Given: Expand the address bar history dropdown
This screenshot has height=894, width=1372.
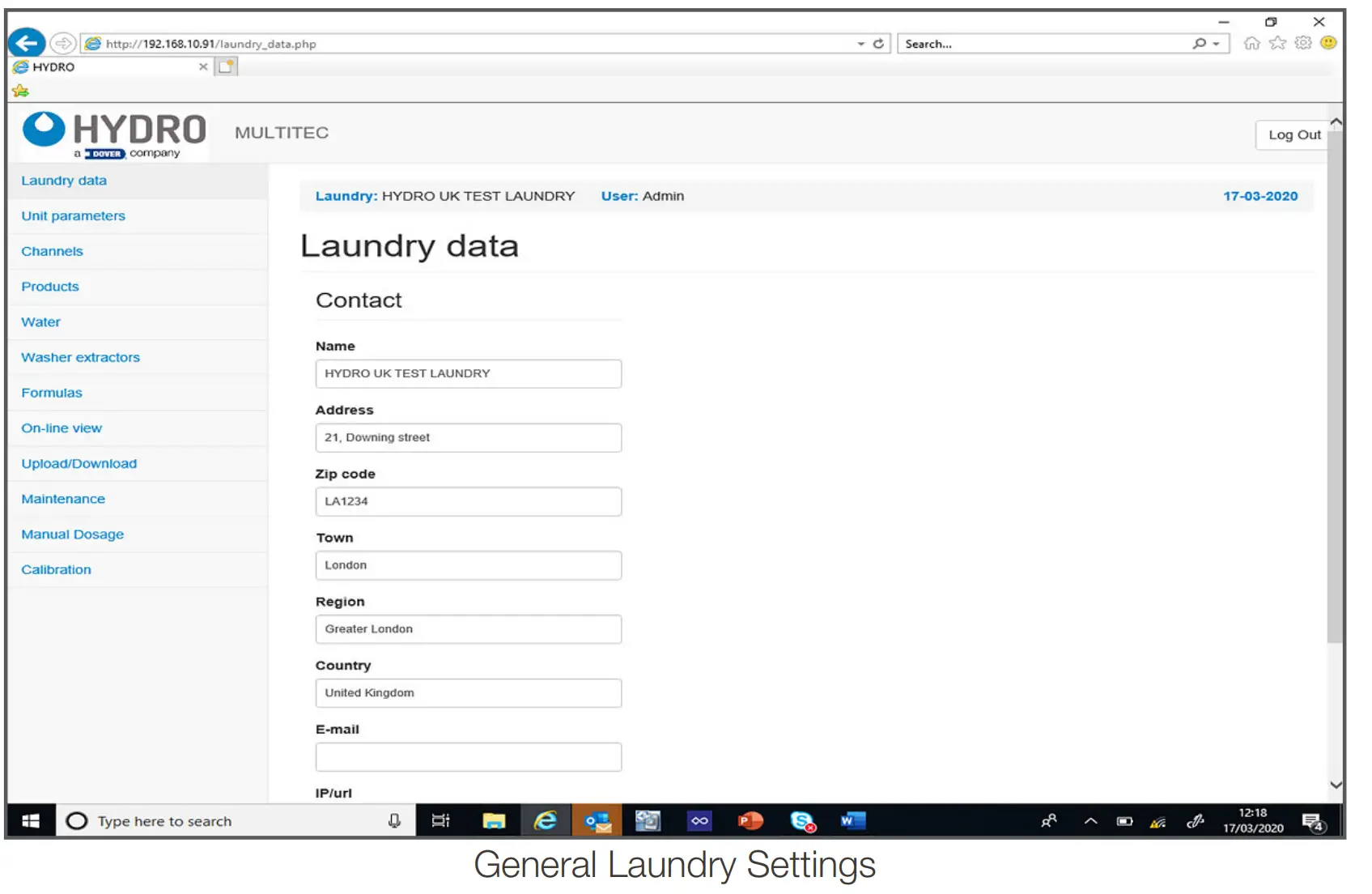Looking at the screenshot, I should click(x=860, y=44).
